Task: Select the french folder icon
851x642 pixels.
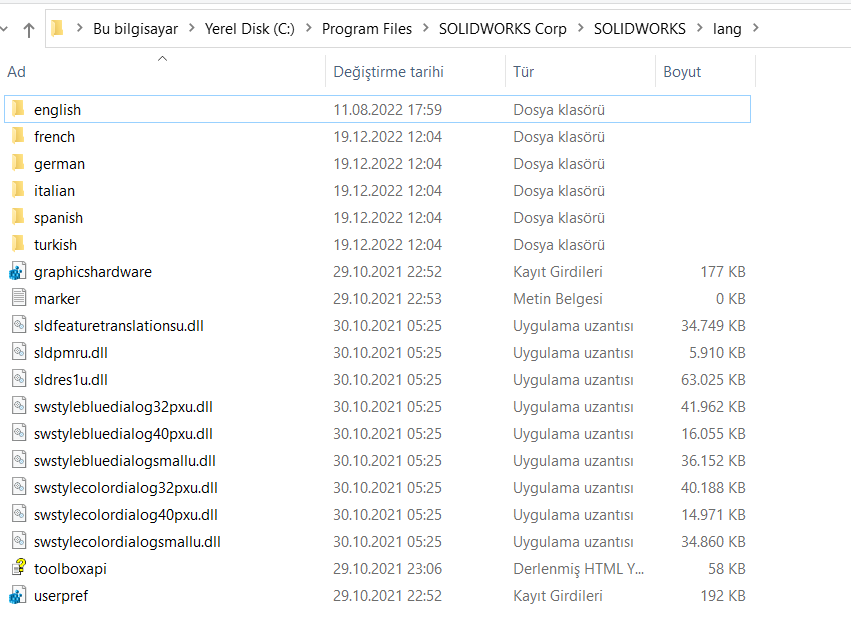Action: pyautogui.click(x=18, y=136)
